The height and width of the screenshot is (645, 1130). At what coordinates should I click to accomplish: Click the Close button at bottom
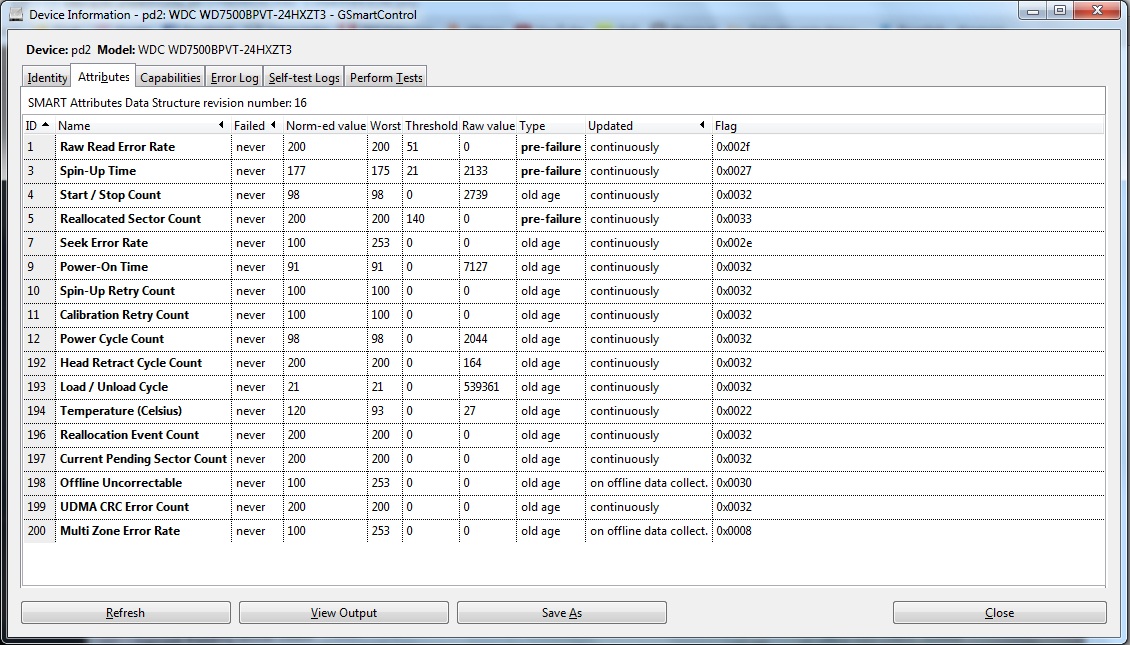pyautogui.click(x=1000, y=613)
